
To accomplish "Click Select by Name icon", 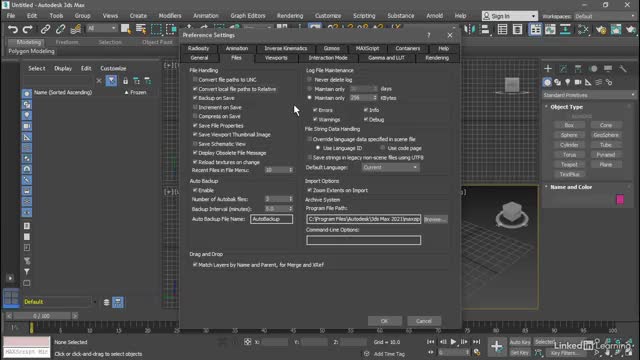I will coord(141,29).
